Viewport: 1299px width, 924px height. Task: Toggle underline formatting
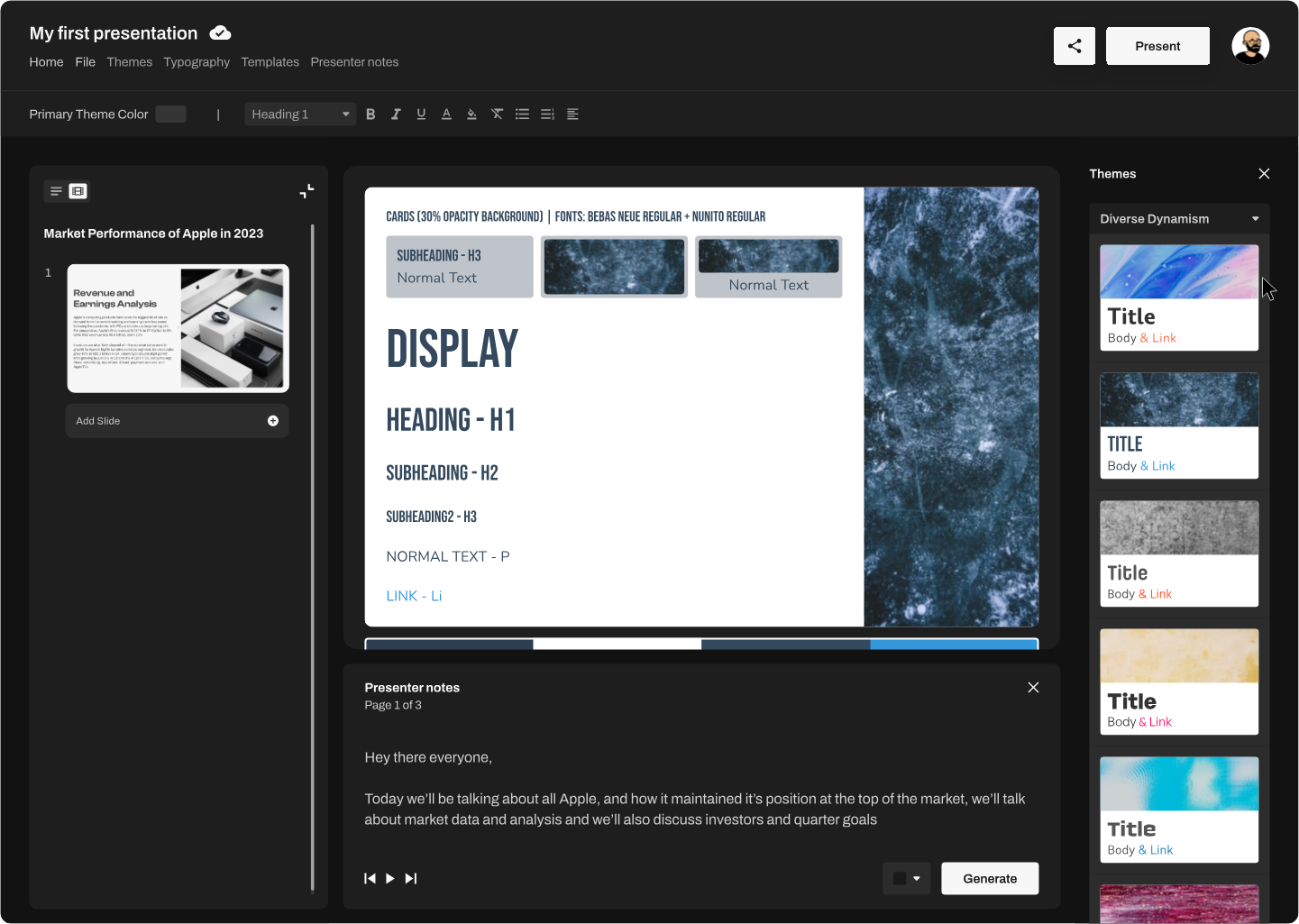click(x=421, y=114)
